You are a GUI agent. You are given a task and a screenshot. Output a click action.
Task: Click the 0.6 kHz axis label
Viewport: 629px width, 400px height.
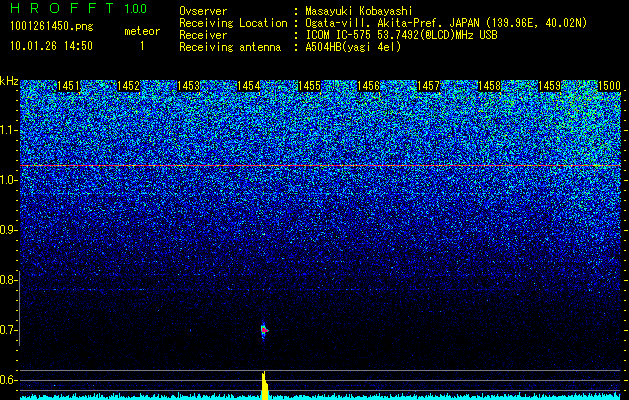8,380
